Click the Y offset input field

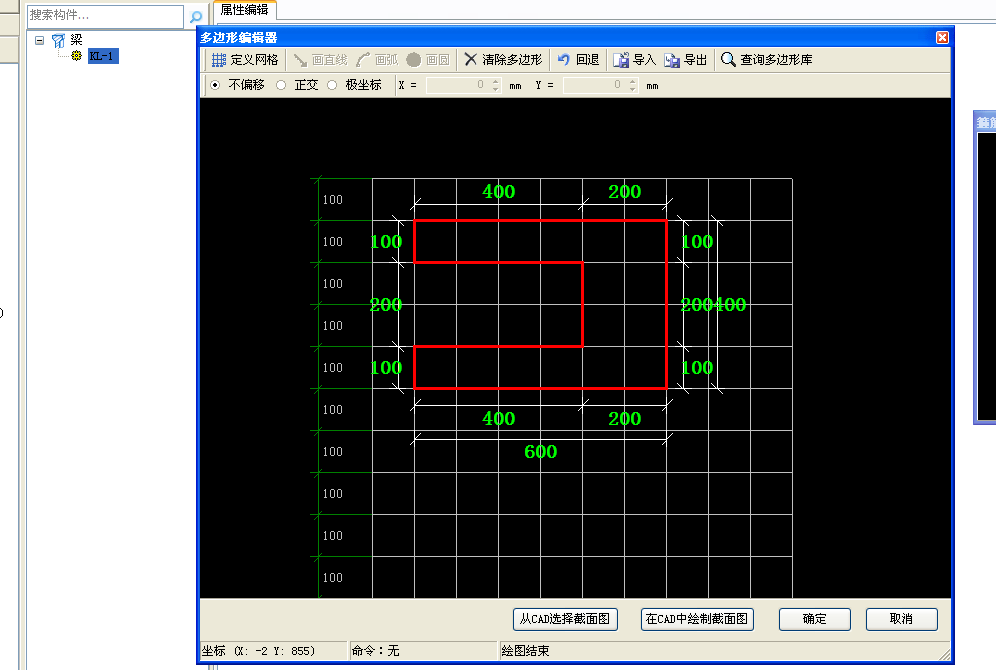(x=596, y=85)
